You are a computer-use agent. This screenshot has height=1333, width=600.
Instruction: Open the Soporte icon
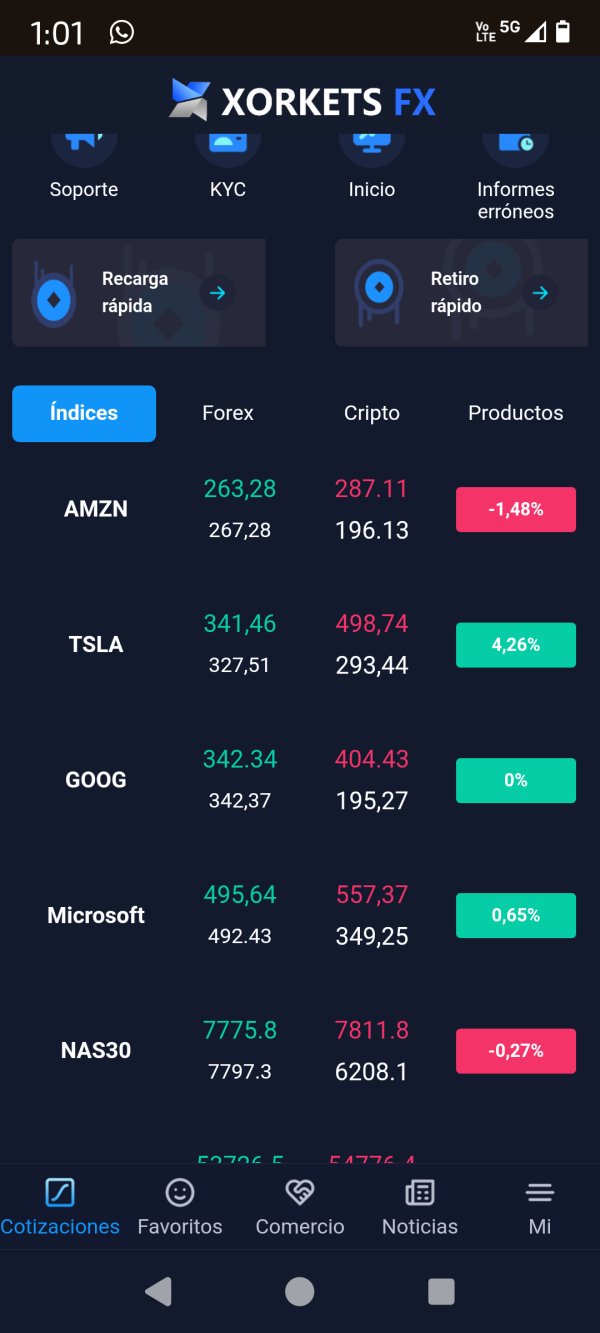point(84,147)
